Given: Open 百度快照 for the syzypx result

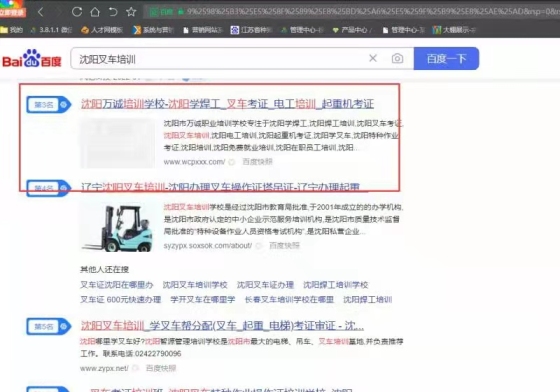Looking at the screenshot, I should click(x=284, y=246).
